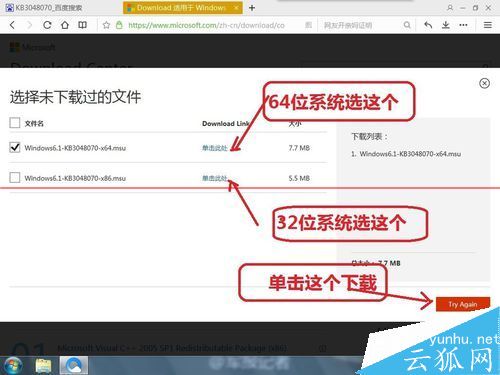500x375 pixels.
Task: Click the 5.5 MB size value
Action: [299, 178]
